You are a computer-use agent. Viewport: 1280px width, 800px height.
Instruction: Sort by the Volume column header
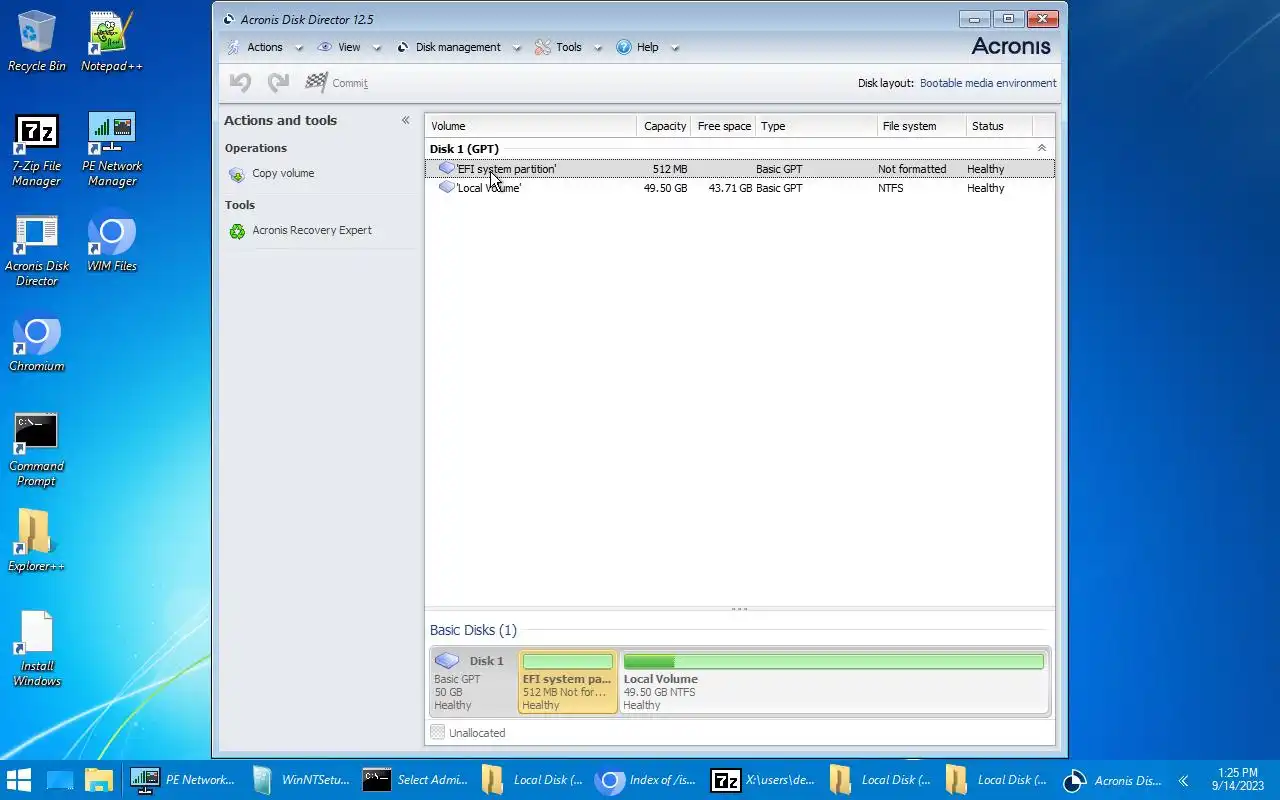point(530,126)
